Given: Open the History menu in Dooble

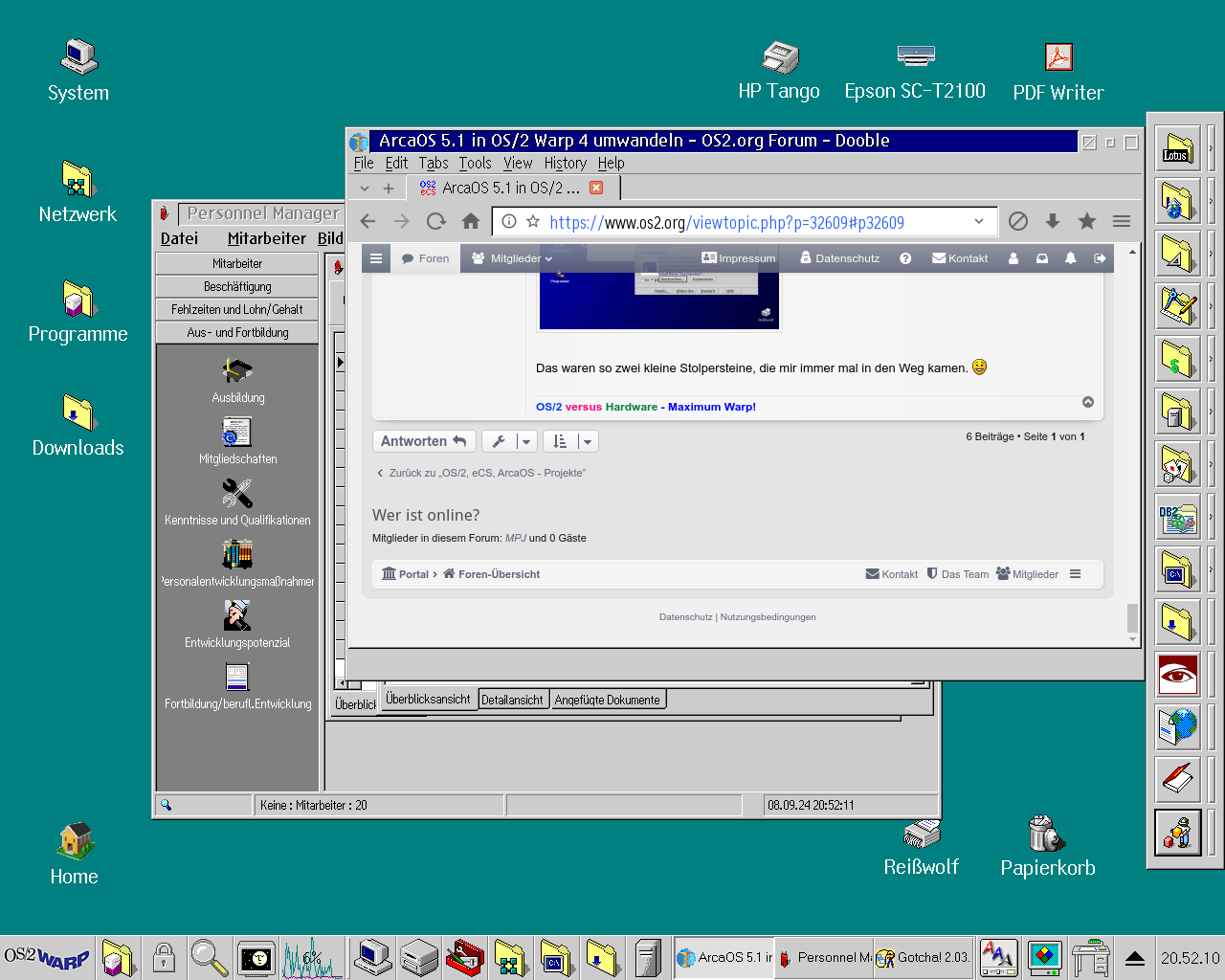Looking at the screenshot, I should [565, 164].
